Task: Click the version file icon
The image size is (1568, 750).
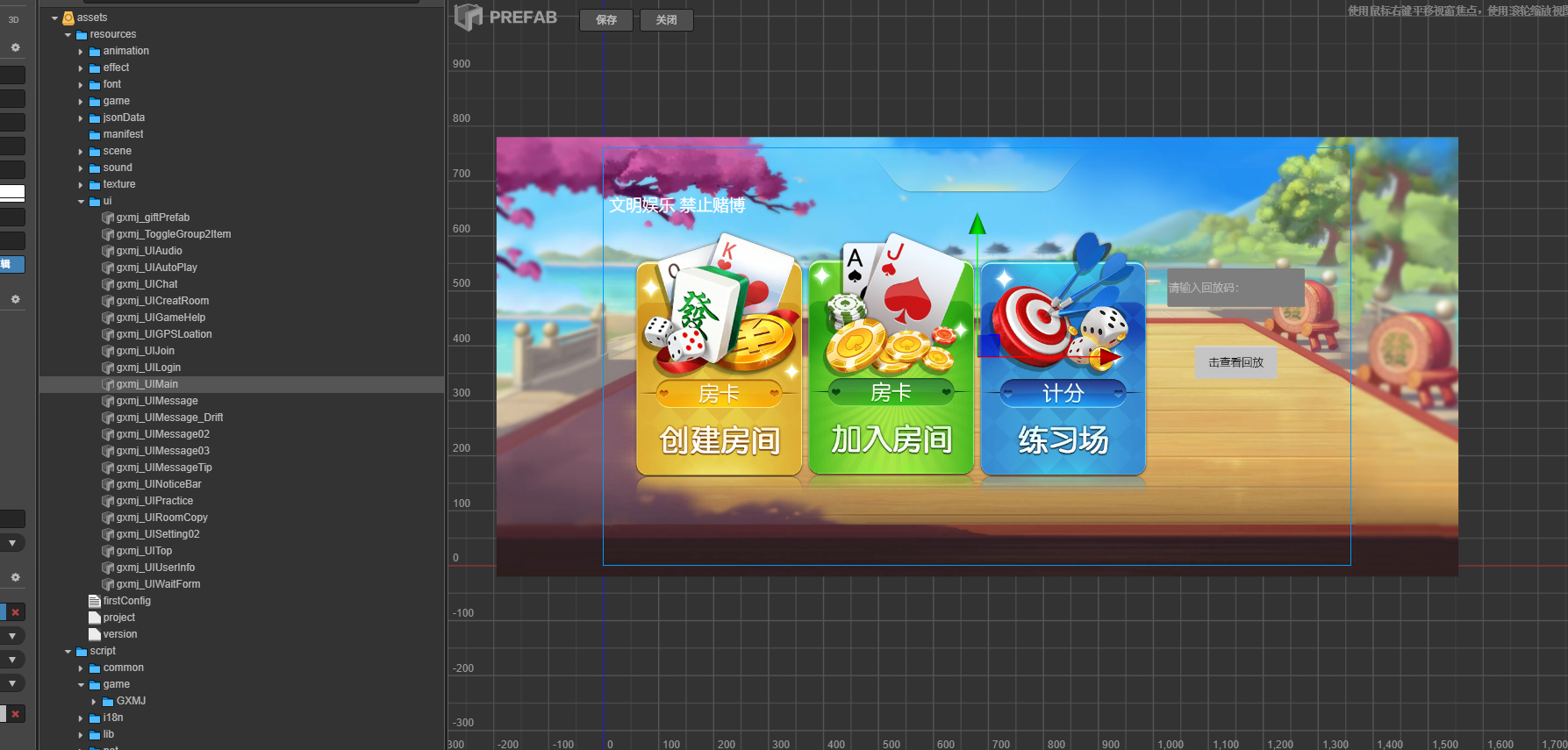Action: pos(95,634)
